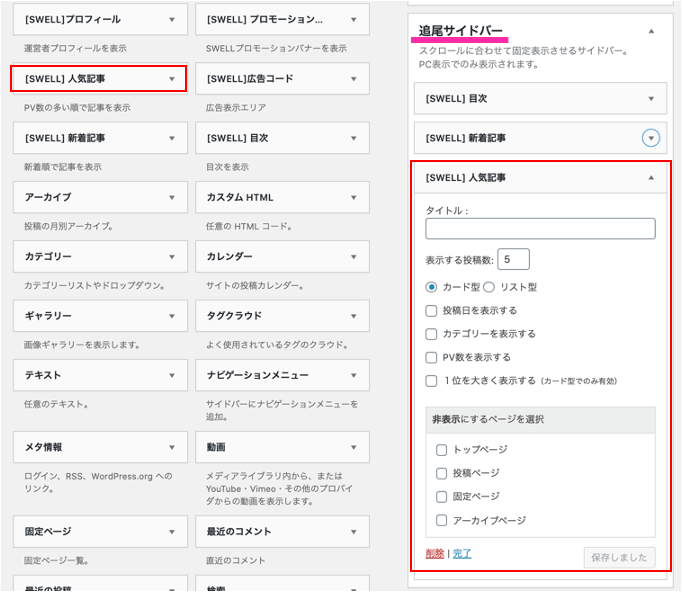
Task: Select the 最近のコメント widget title
Action: (239, 532)
